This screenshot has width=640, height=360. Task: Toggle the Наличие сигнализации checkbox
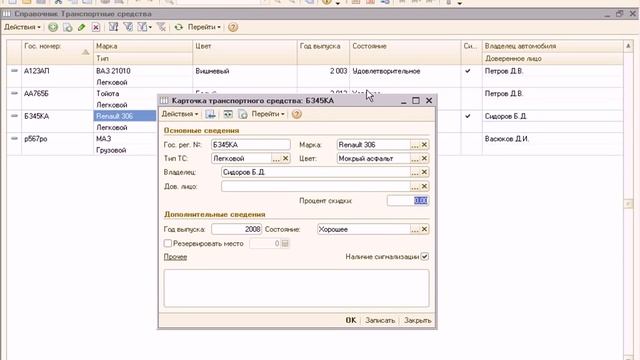[424, 257]
